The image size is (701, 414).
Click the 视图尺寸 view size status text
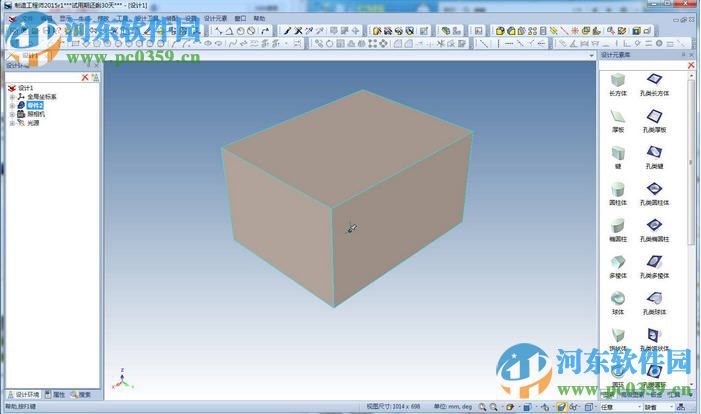393,407
